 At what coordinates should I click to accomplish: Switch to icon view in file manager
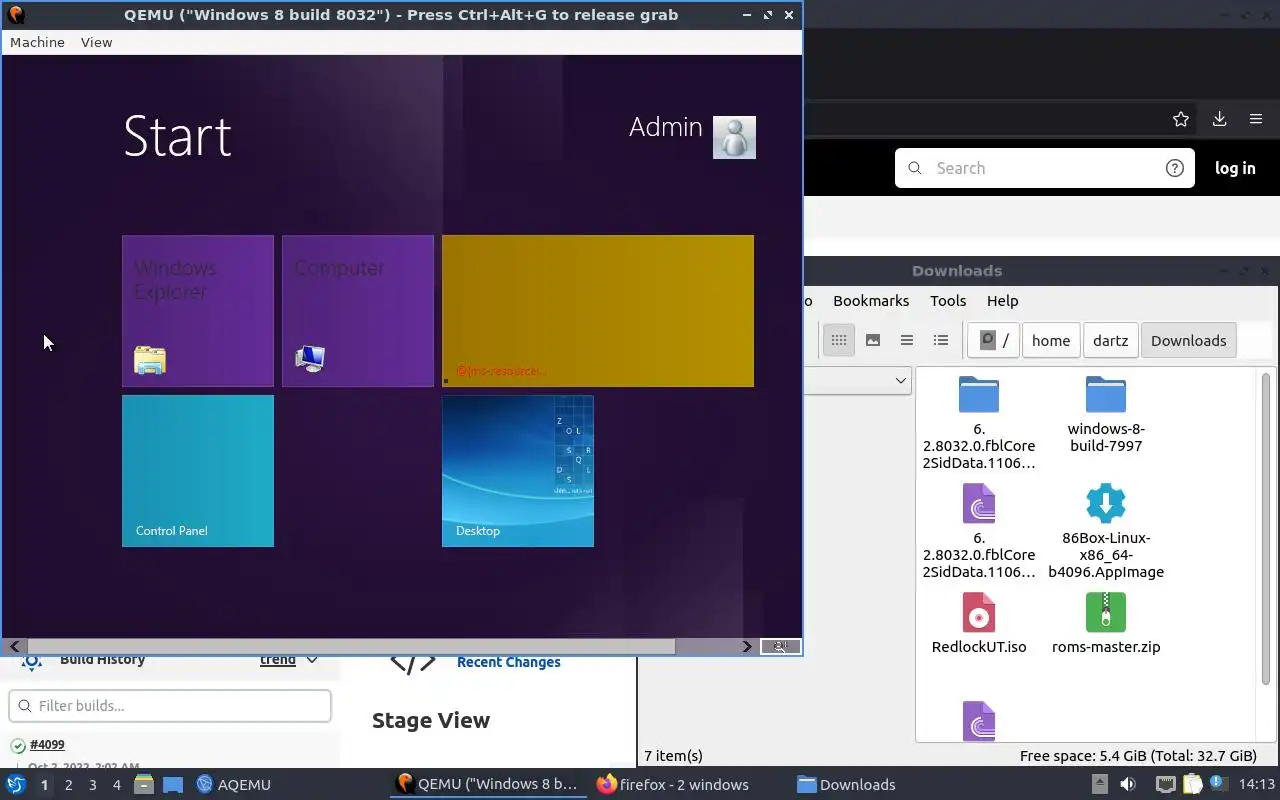click(839, 340)
